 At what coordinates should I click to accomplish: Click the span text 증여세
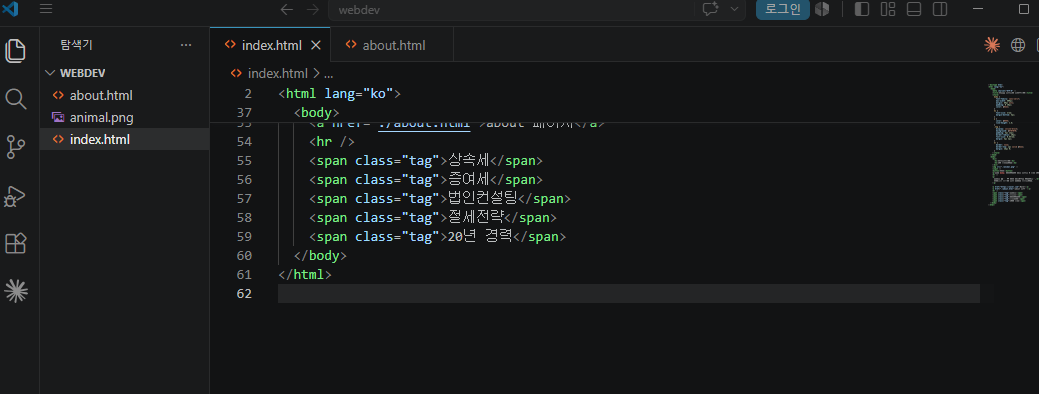(x=468, y=179)
